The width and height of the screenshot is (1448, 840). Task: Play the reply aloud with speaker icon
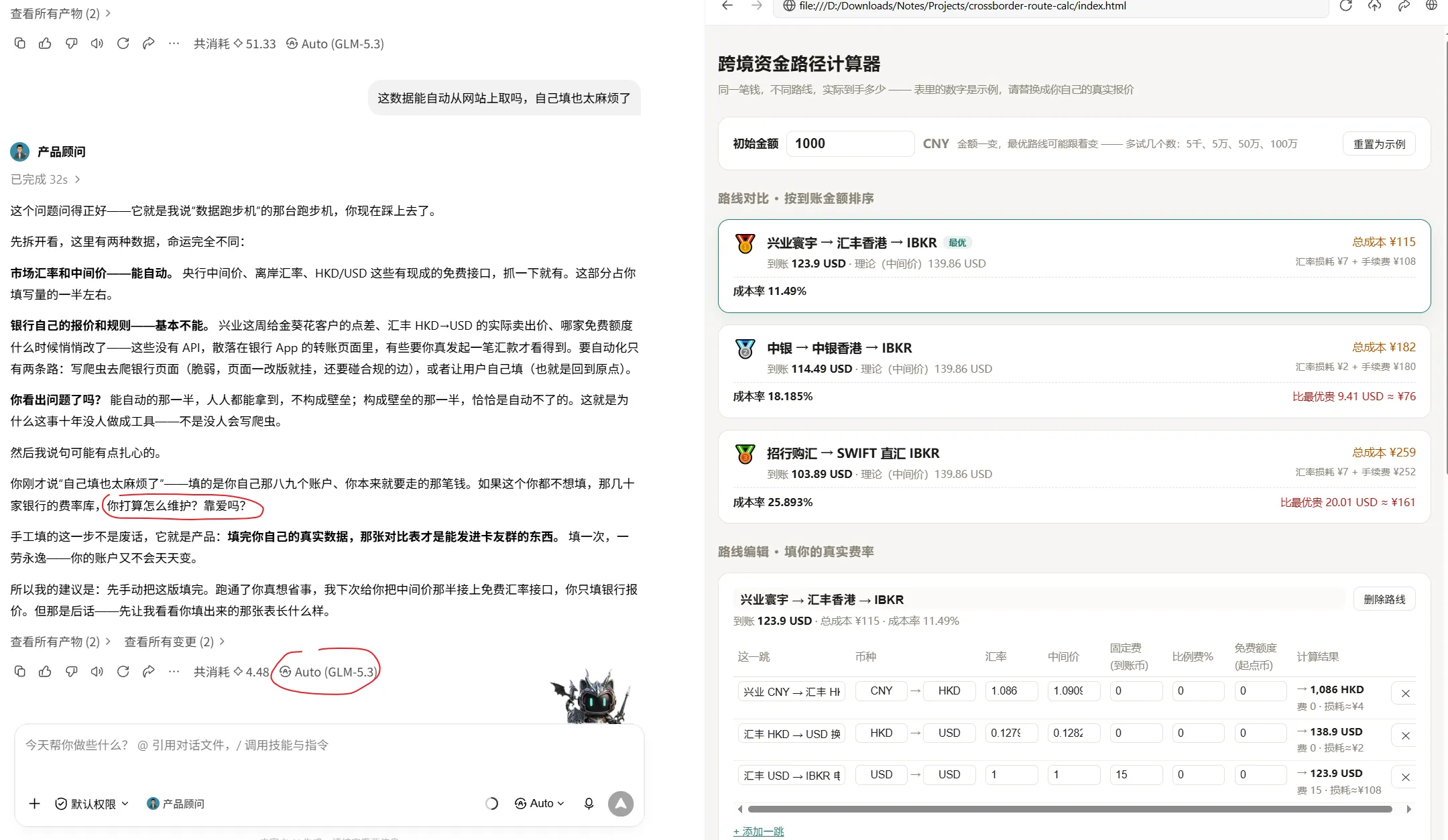97,671
